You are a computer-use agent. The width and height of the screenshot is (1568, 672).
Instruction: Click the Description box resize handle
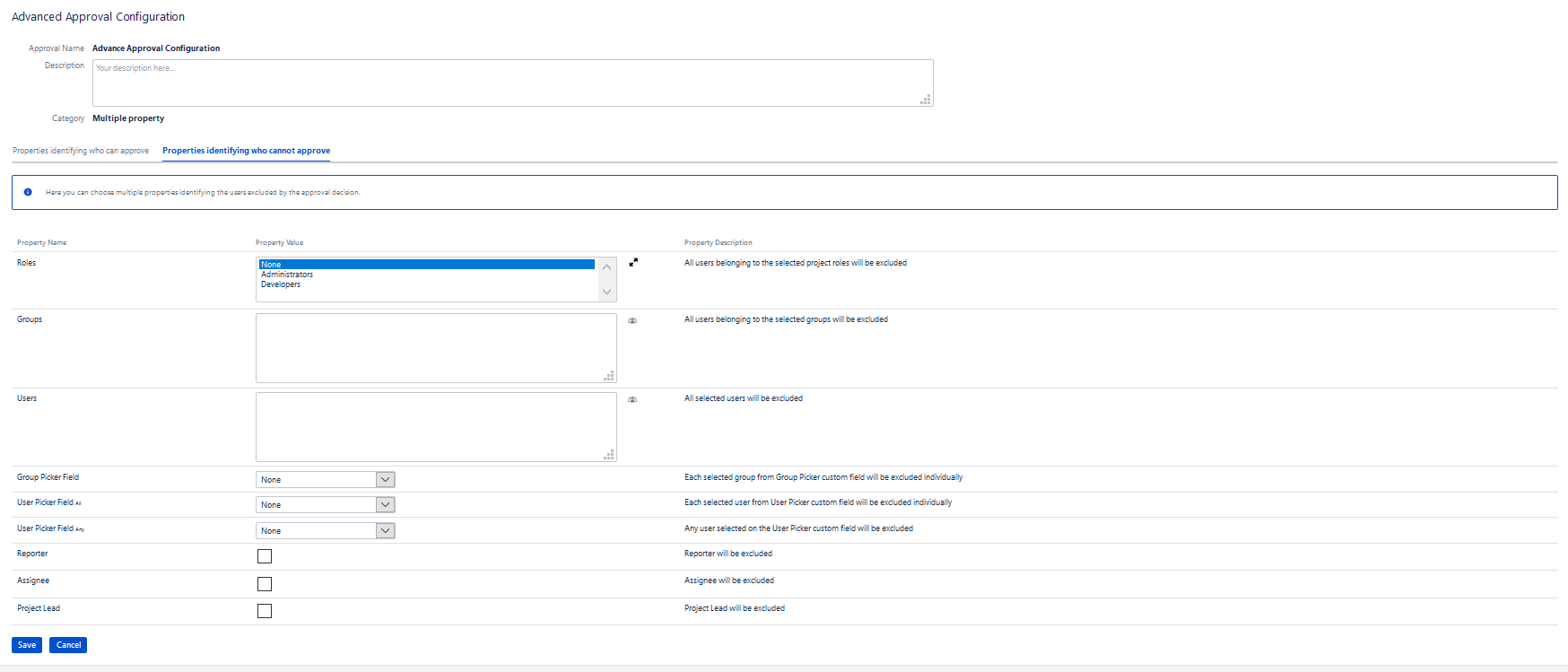click(x=926, y=100)
